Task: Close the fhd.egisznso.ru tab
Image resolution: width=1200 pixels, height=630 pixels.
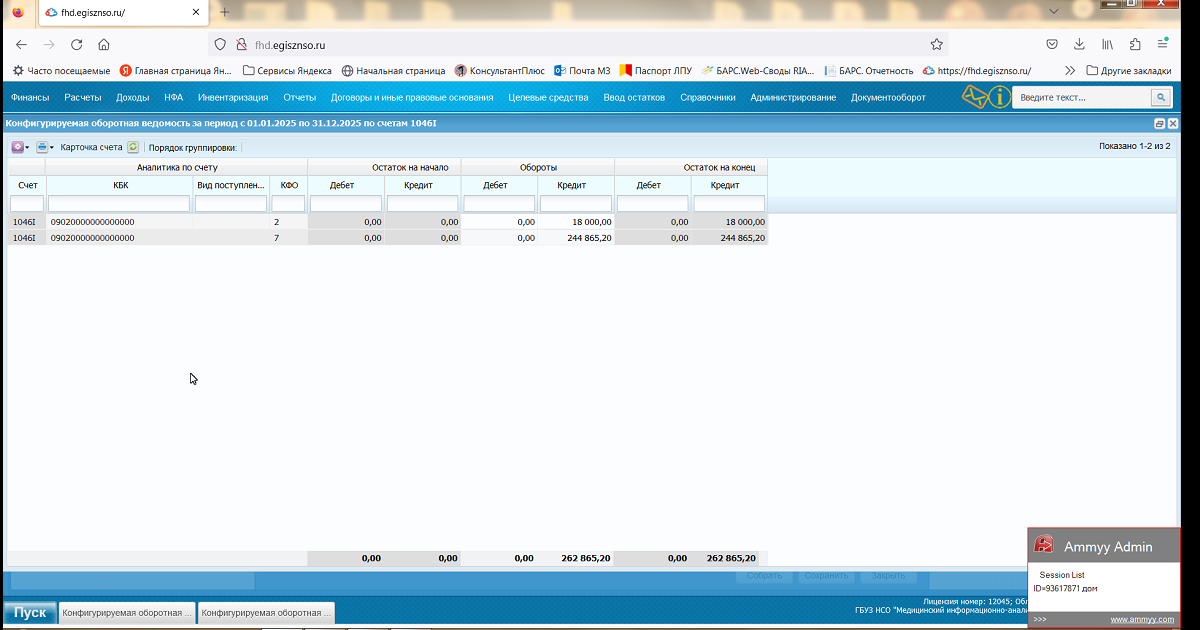Action: pyautogui.click(x=195, y=12)
